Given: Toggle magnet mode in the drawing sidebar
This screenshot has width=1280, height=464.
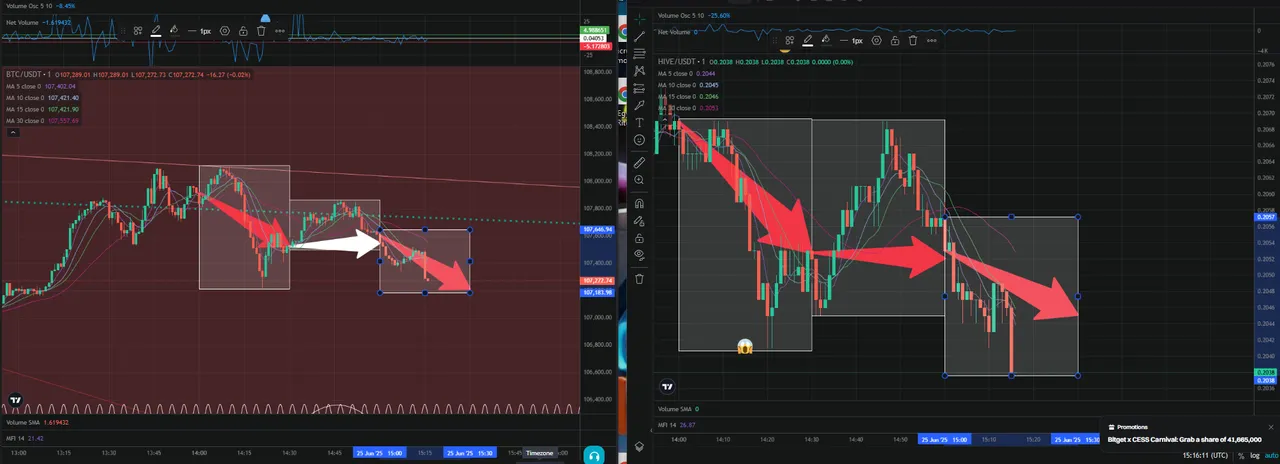Looking at the screenshot, I should 639,201.
